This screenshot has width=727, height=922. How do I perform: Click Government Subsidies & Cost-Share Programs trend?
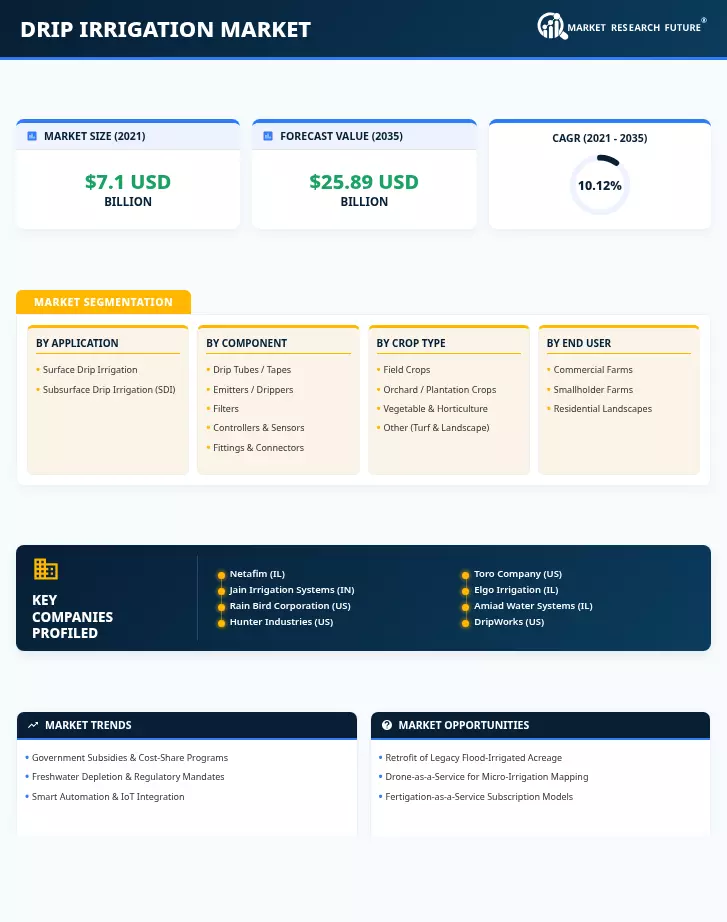(130, 758)
